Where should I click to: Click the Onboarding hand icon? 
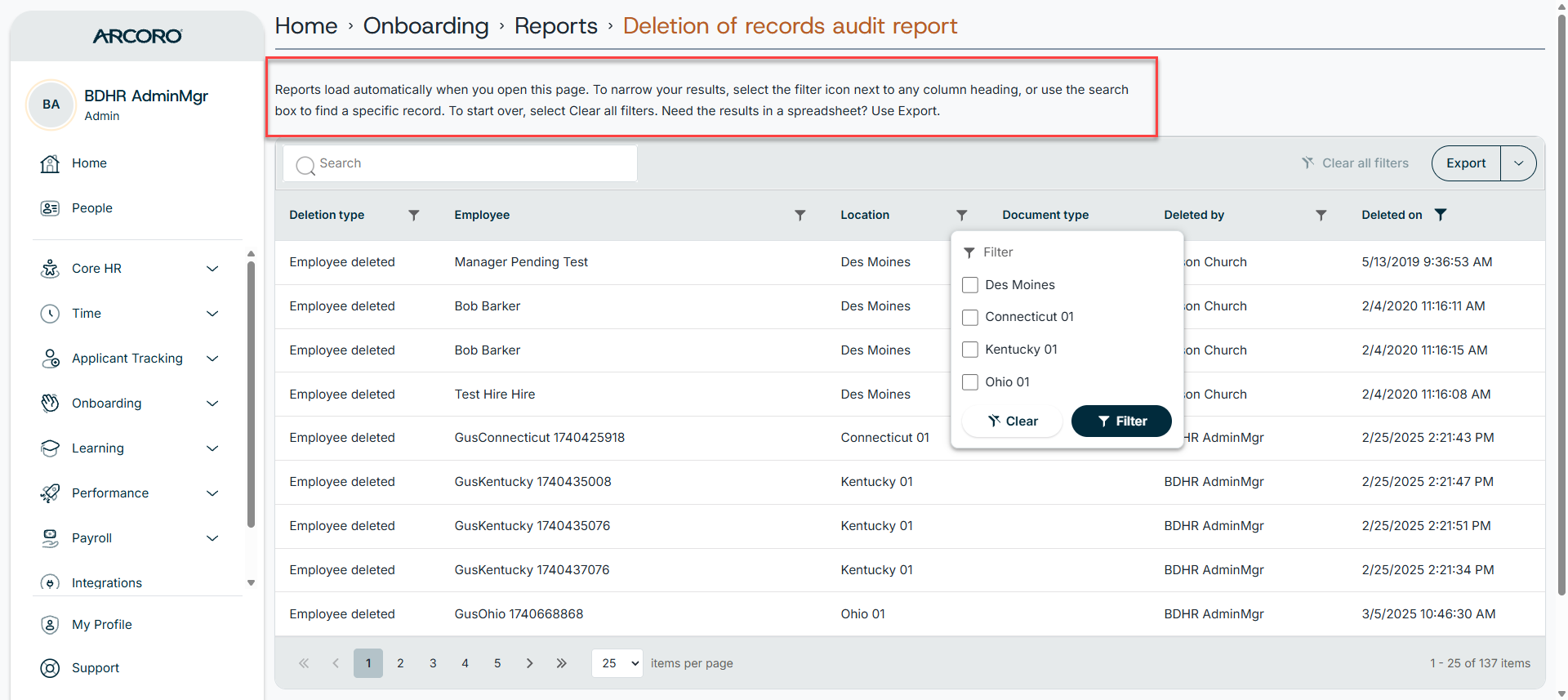pos(50,404)
